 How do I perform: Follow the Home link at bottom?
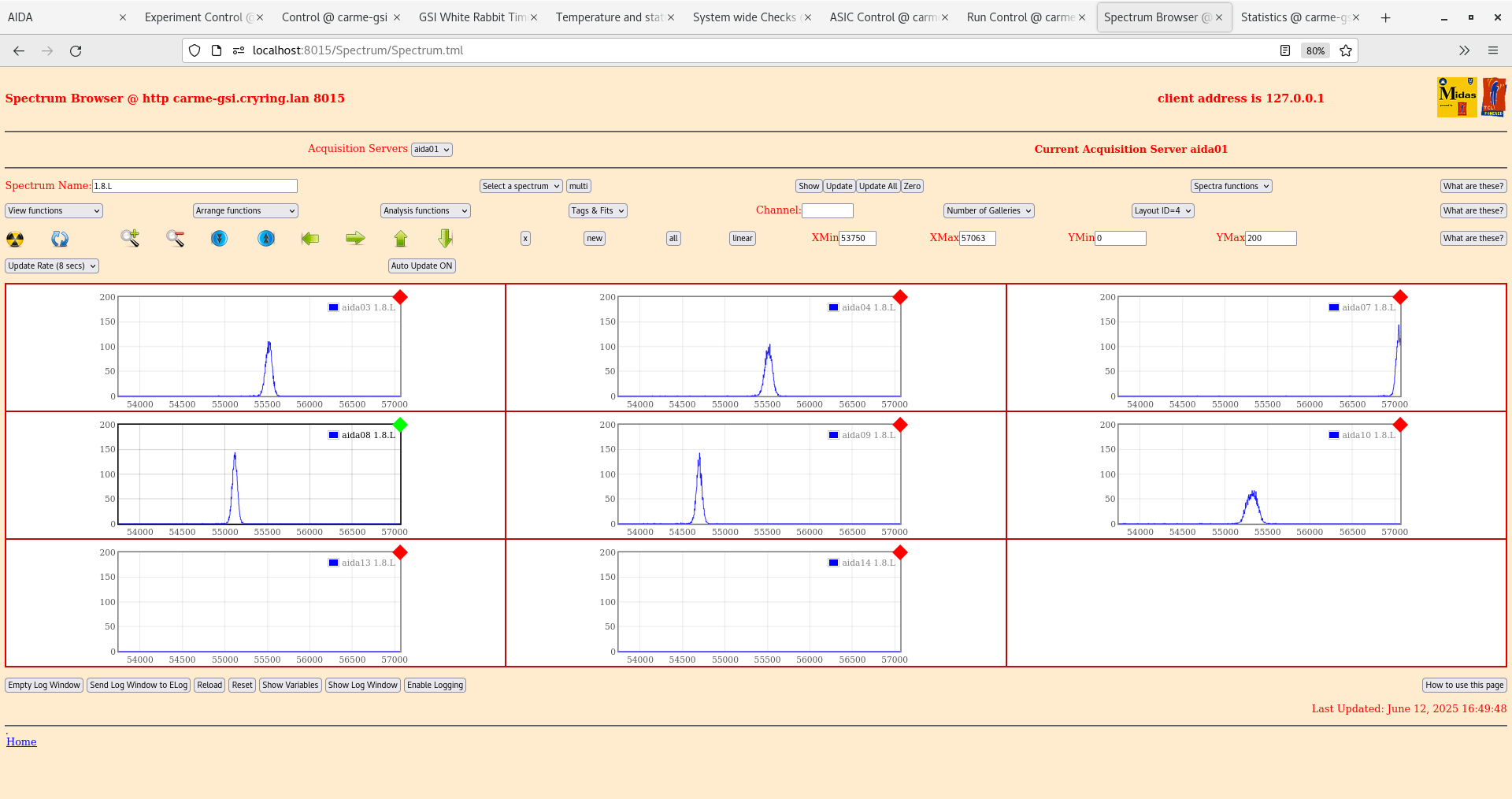pyautogui.click(x=20, y=741)
